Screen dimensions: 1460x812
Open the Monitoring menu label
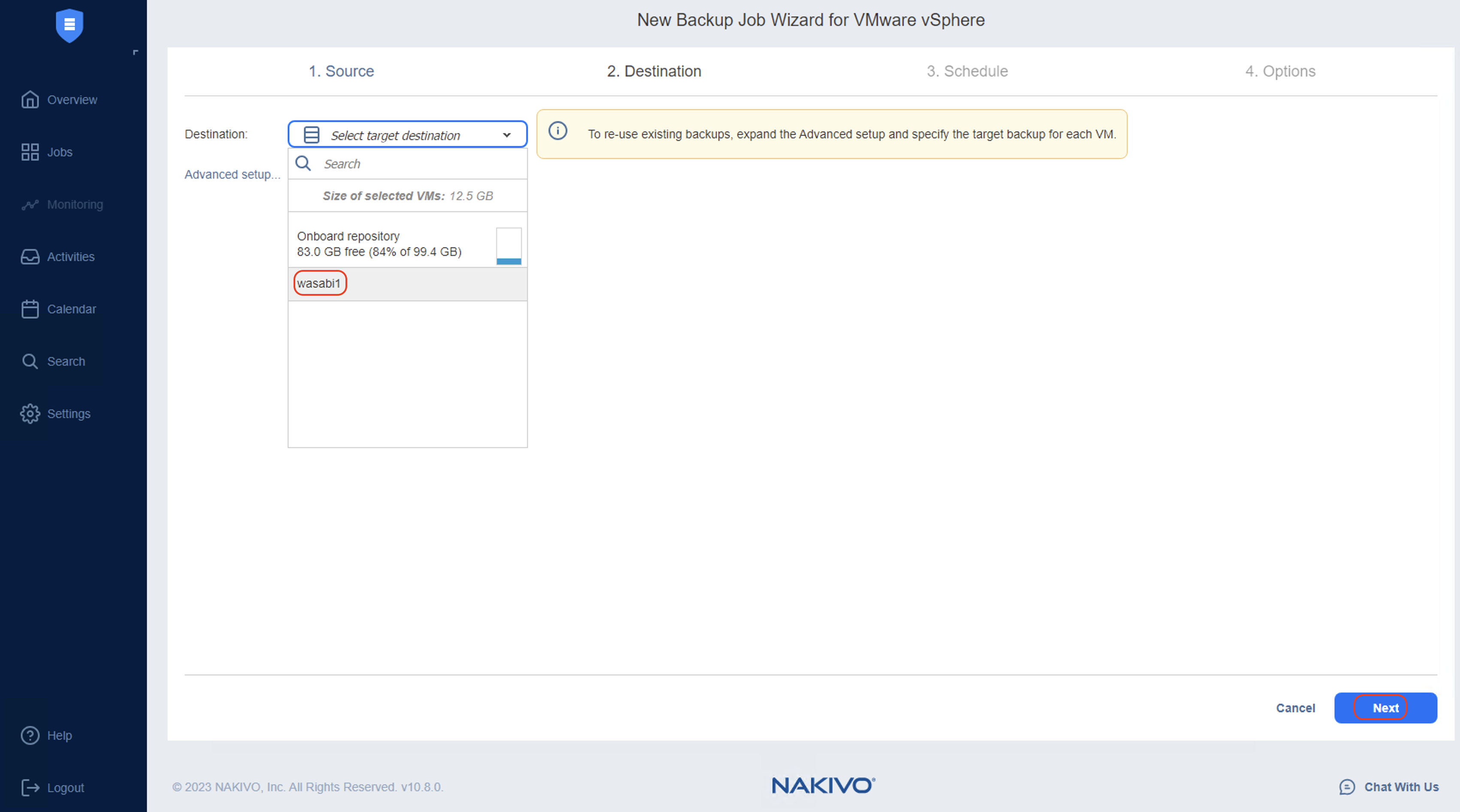[x=75, y=205]
